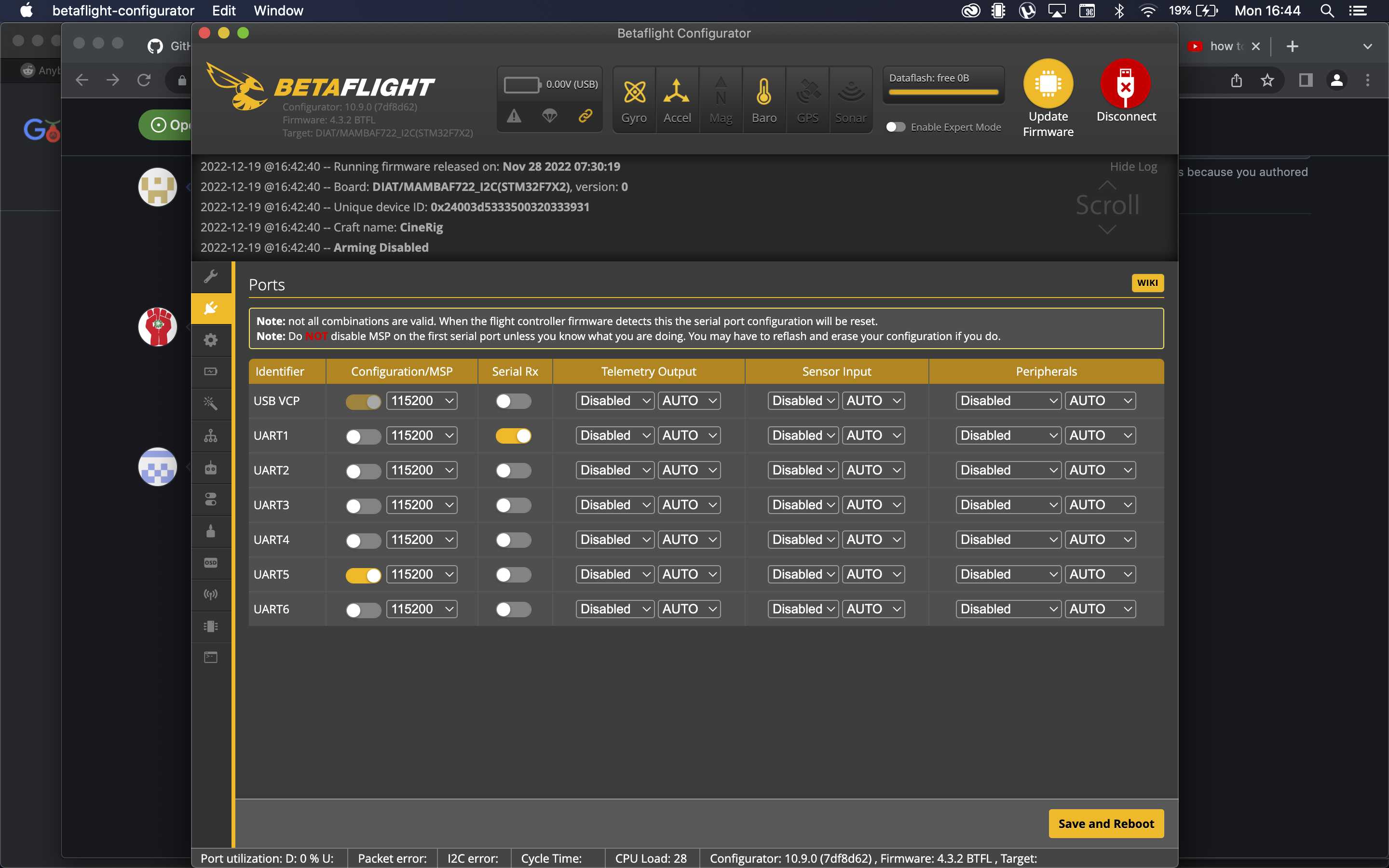Turn off Configuration/MSP on UART5
This screenshot has height=868, width=1389.
(x=363, y=574)
